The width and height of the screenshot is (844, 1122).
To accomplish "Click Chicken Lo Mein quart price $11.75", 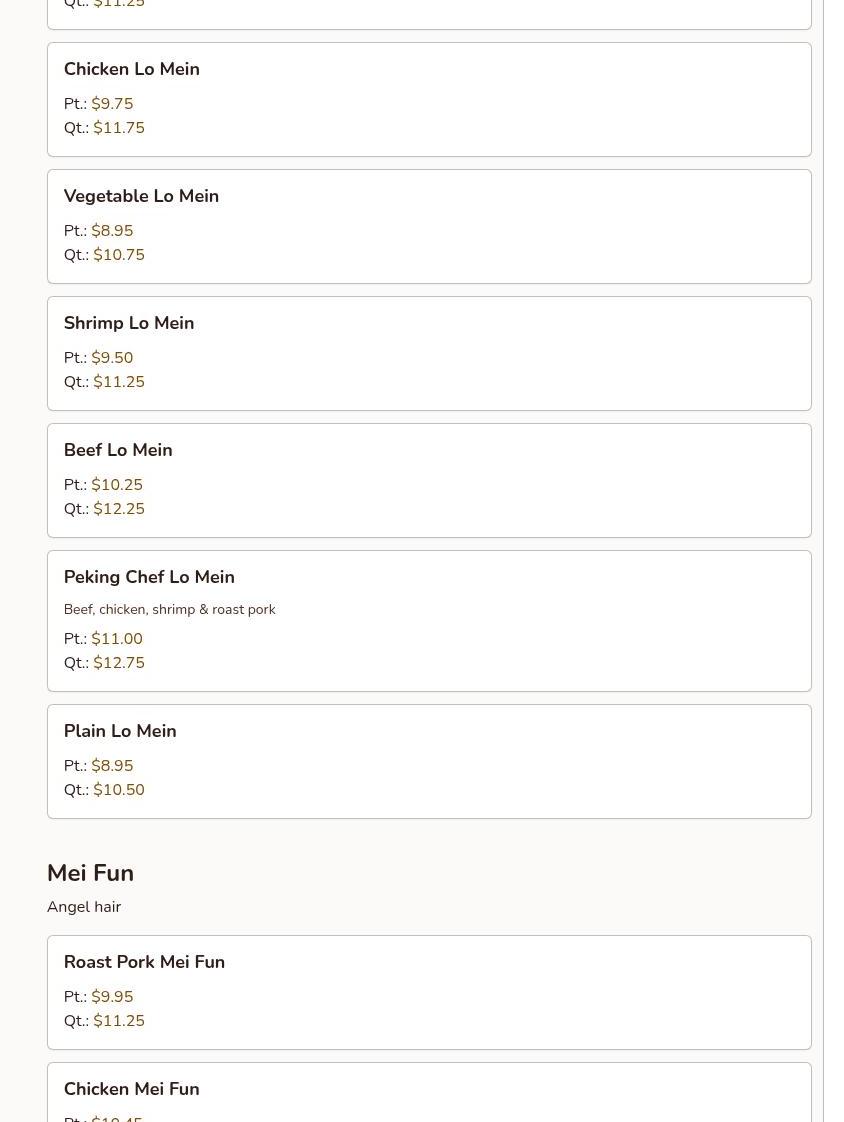I will pos(119,128).
